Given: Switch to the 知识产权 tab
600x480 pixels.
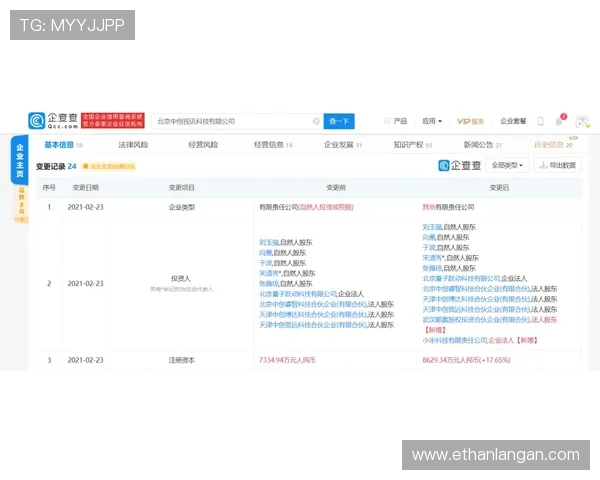Looking at the screenshot, I should click(413, 145).
